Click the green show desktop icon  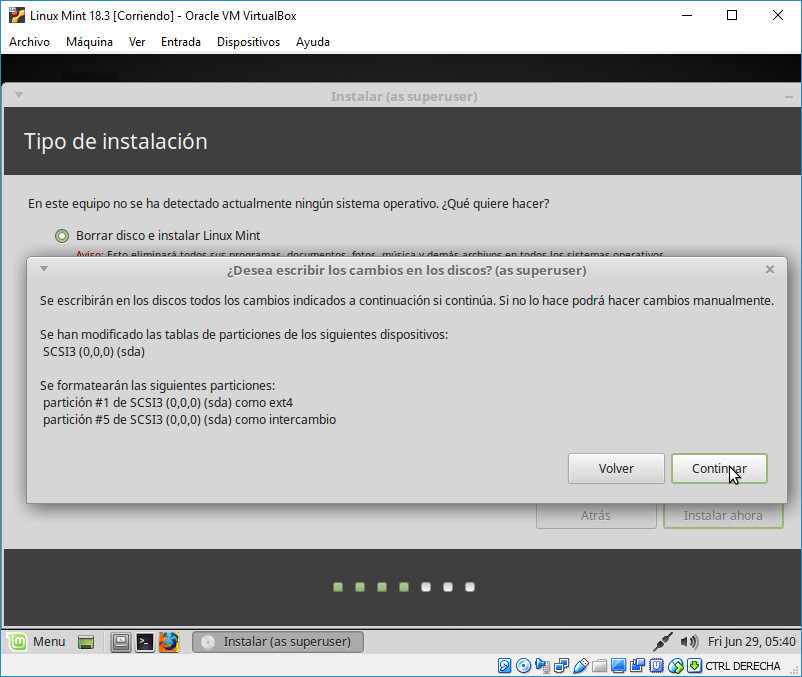(86, 642)
